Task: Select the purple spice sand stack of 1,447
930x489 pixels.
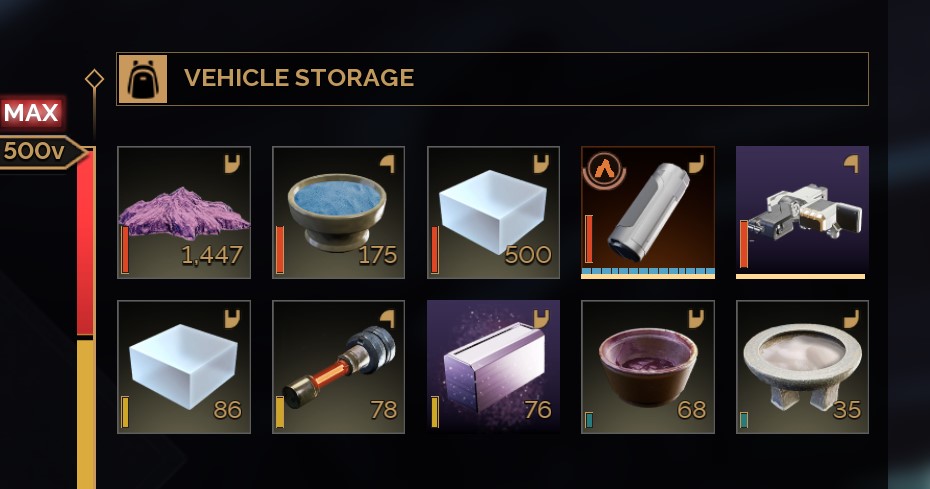Action: pos(184,212)
